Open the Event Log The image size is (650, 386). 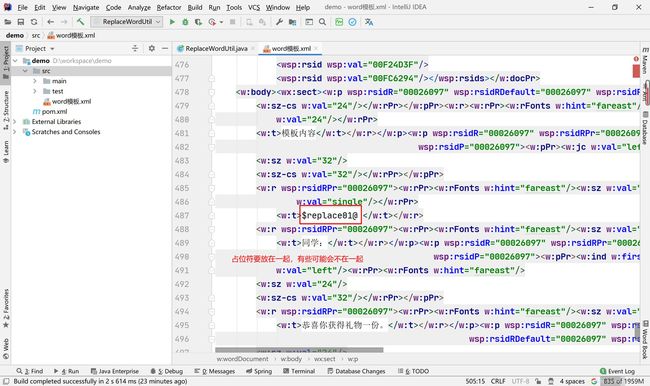[x=617, y=371]
